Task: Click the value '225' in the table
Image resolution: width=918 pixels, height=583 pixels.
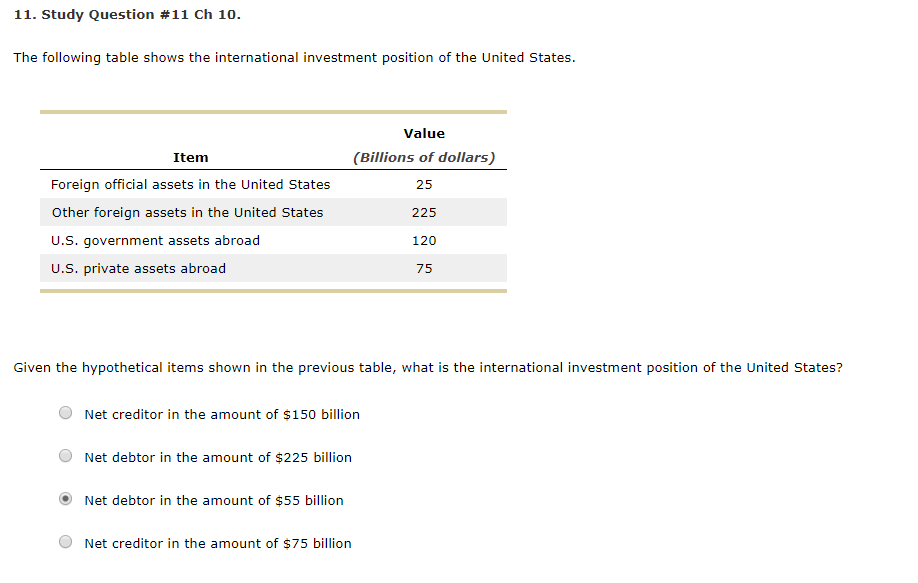Action: [x=424, y=212]
